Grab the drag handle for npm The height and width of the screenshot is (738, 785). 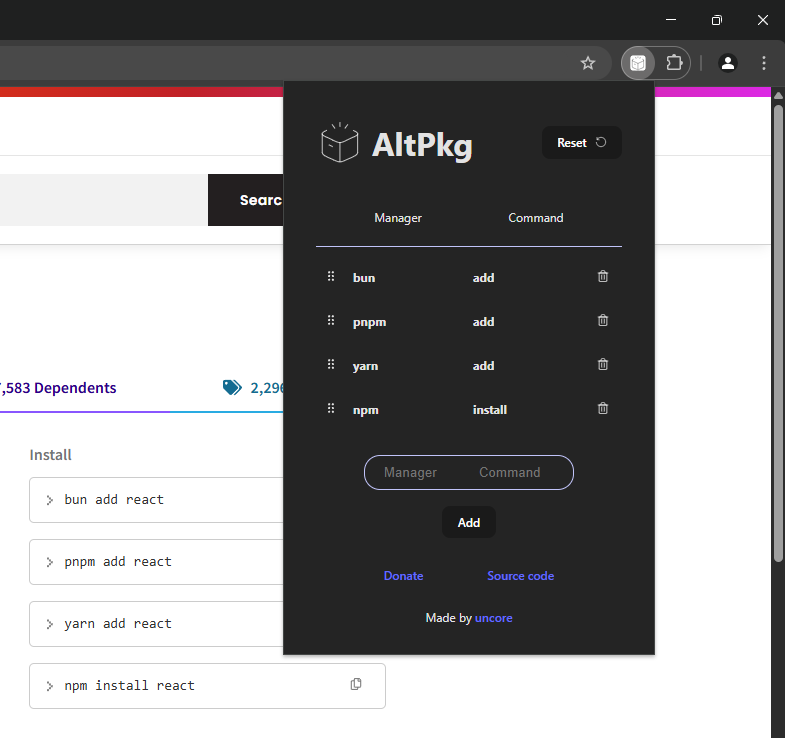pyautogui.click(x=331, y=409)
